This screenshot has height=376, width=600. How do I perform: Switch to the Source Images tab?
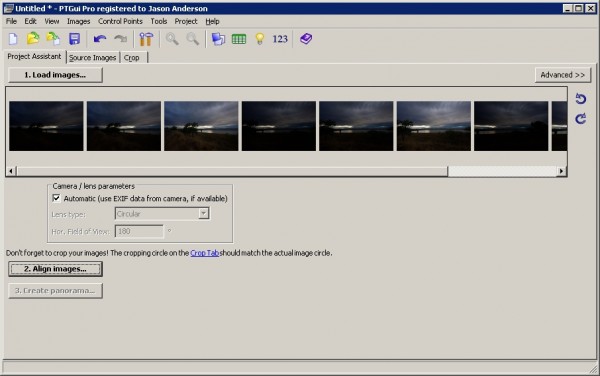tap(93, 58)
